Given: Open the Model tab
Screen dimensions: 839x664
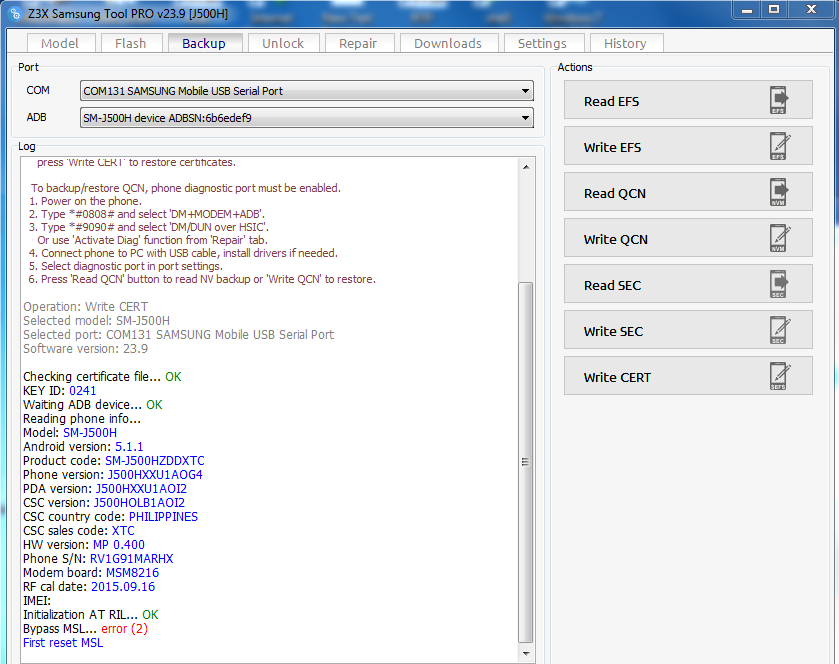Looking at the screenshot, I should pos(60,43).
